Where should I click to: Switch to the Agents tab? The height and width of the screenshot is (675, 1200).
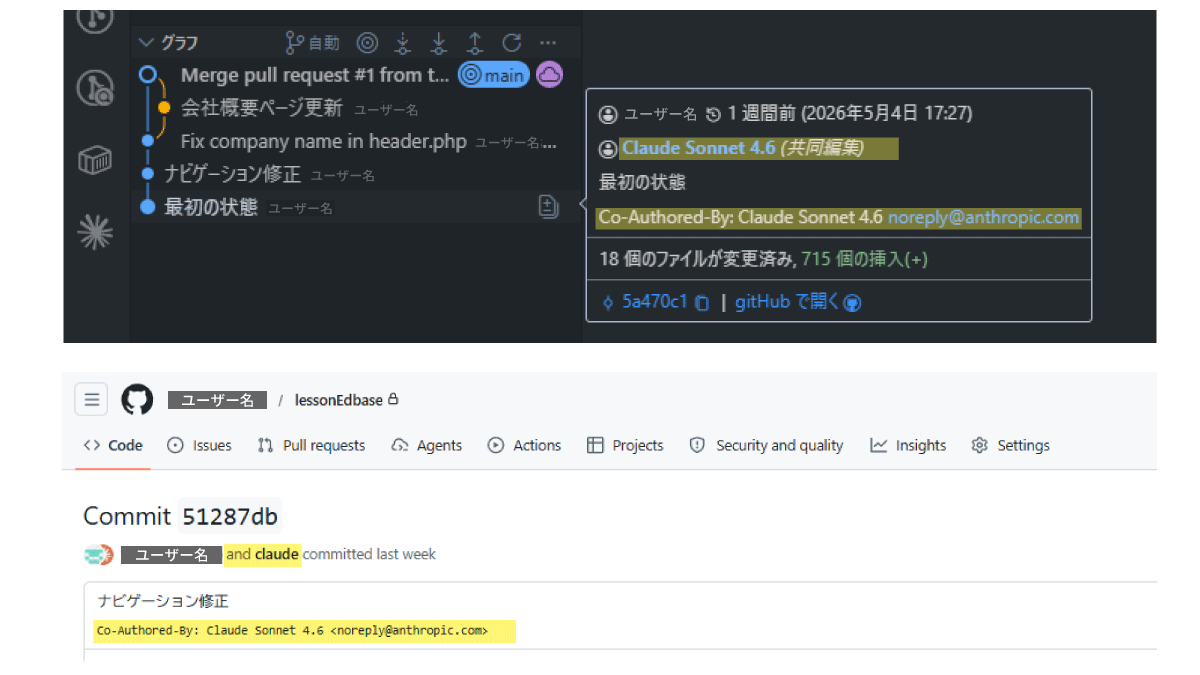427,446
